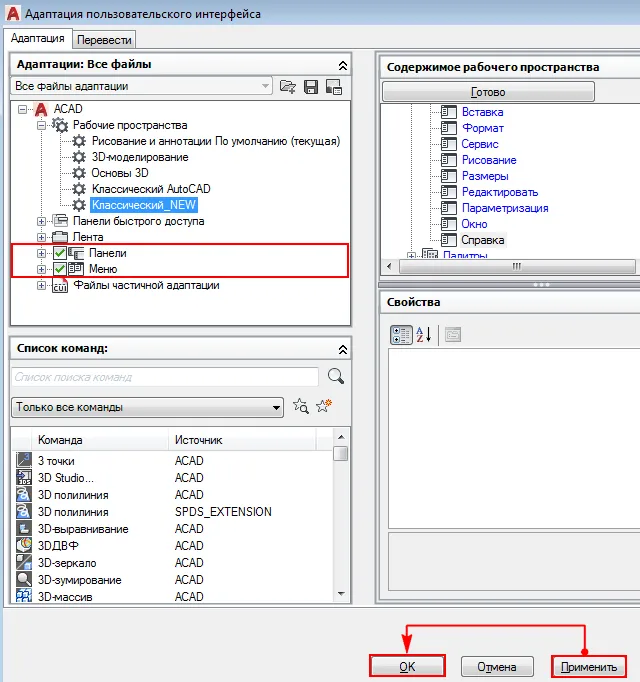
Task: Select the Окно menu entry
Action: tap(474, 224)
